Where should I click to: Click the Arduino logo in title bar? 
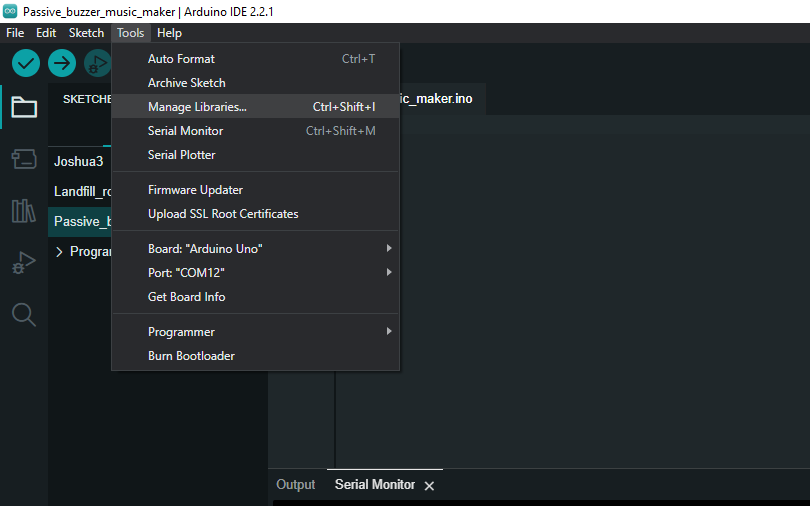pyautogui.click(x=10, y=11)
